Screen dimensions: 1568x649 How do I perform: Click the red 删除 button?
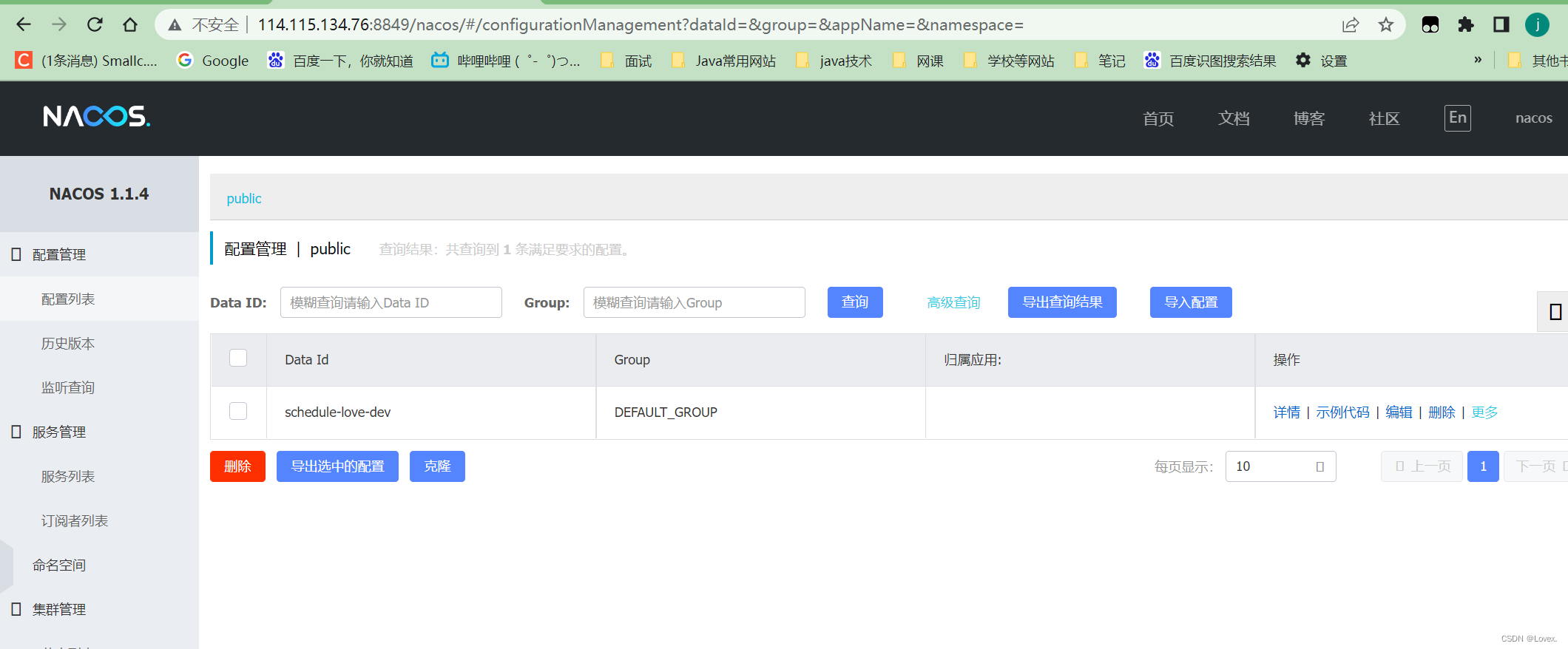[237, 466]
